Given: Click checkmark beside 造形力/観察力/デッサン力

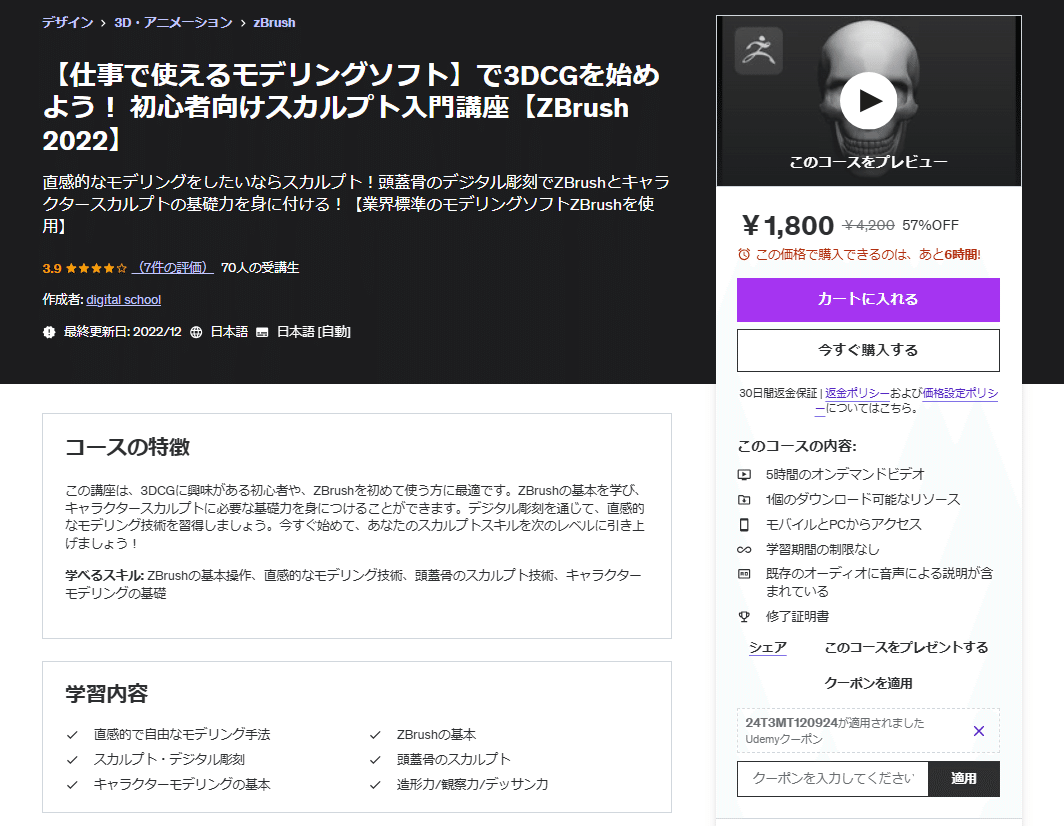Looking at the screenshot, I should (x=375, y=785).
